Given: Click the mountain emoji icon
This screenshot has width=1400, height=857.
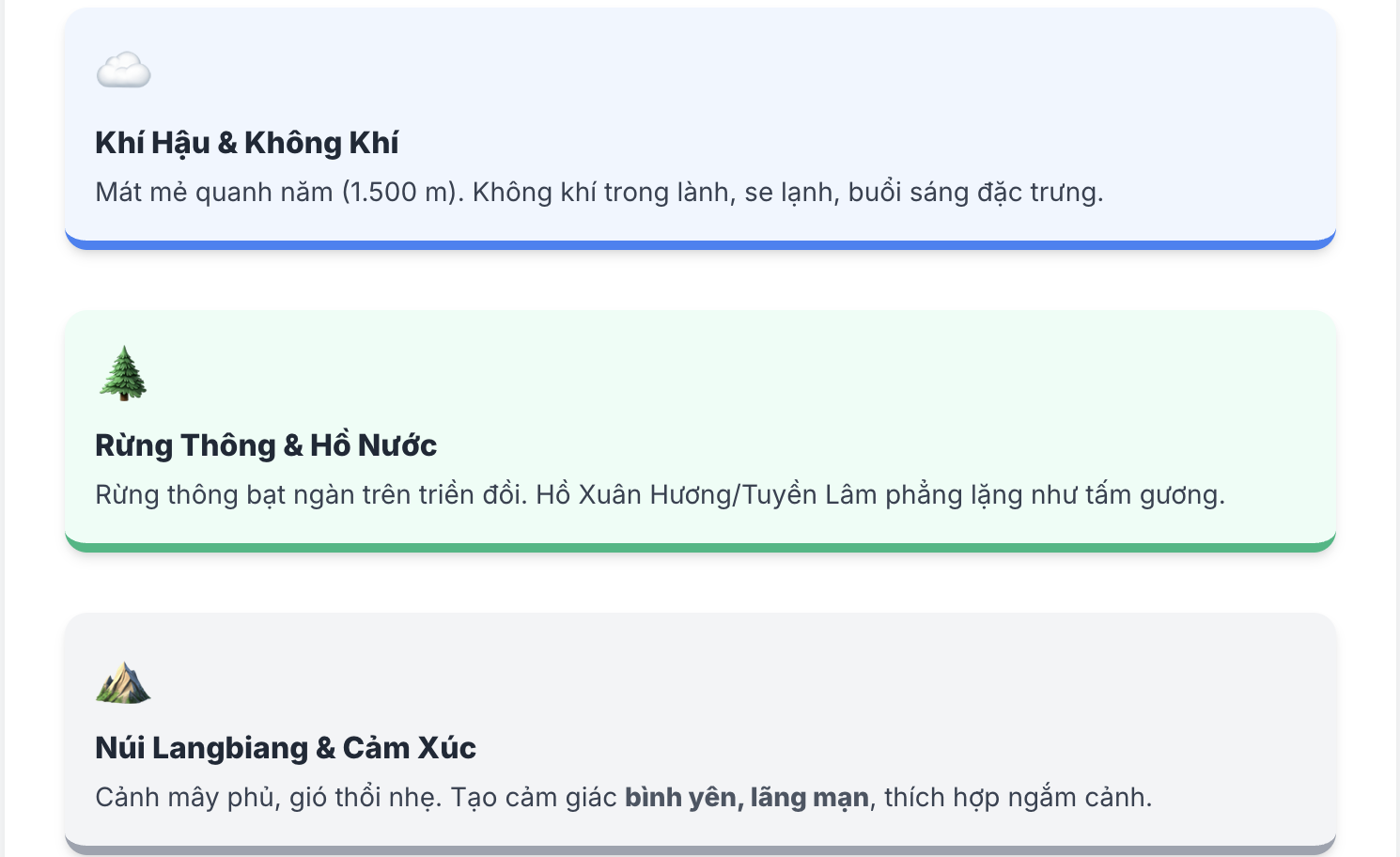Looking at the screenshot, I should [123, 683].
